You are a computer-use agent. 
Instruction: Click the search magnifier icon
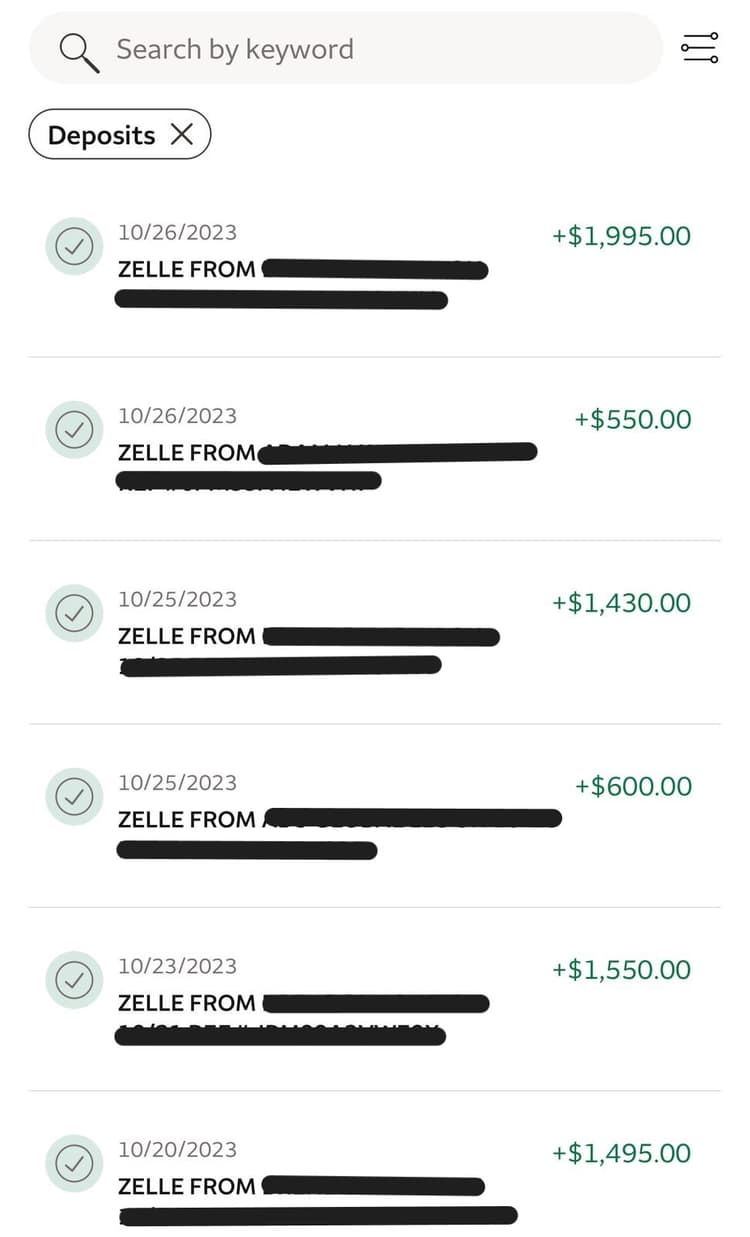(x=79, y=50)
